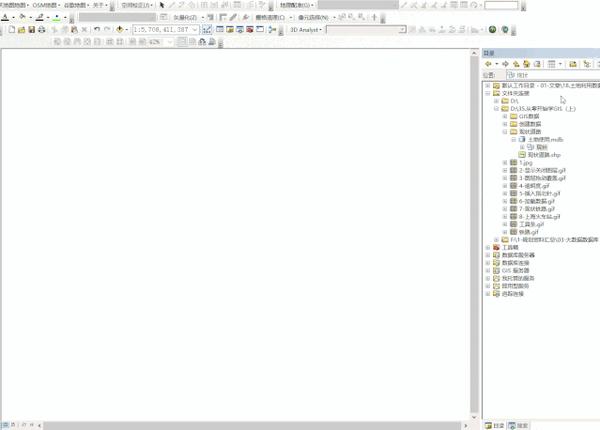Open the 像元选择 menu button
This screenshot has height=430, width=600.
tap(316, 18)
